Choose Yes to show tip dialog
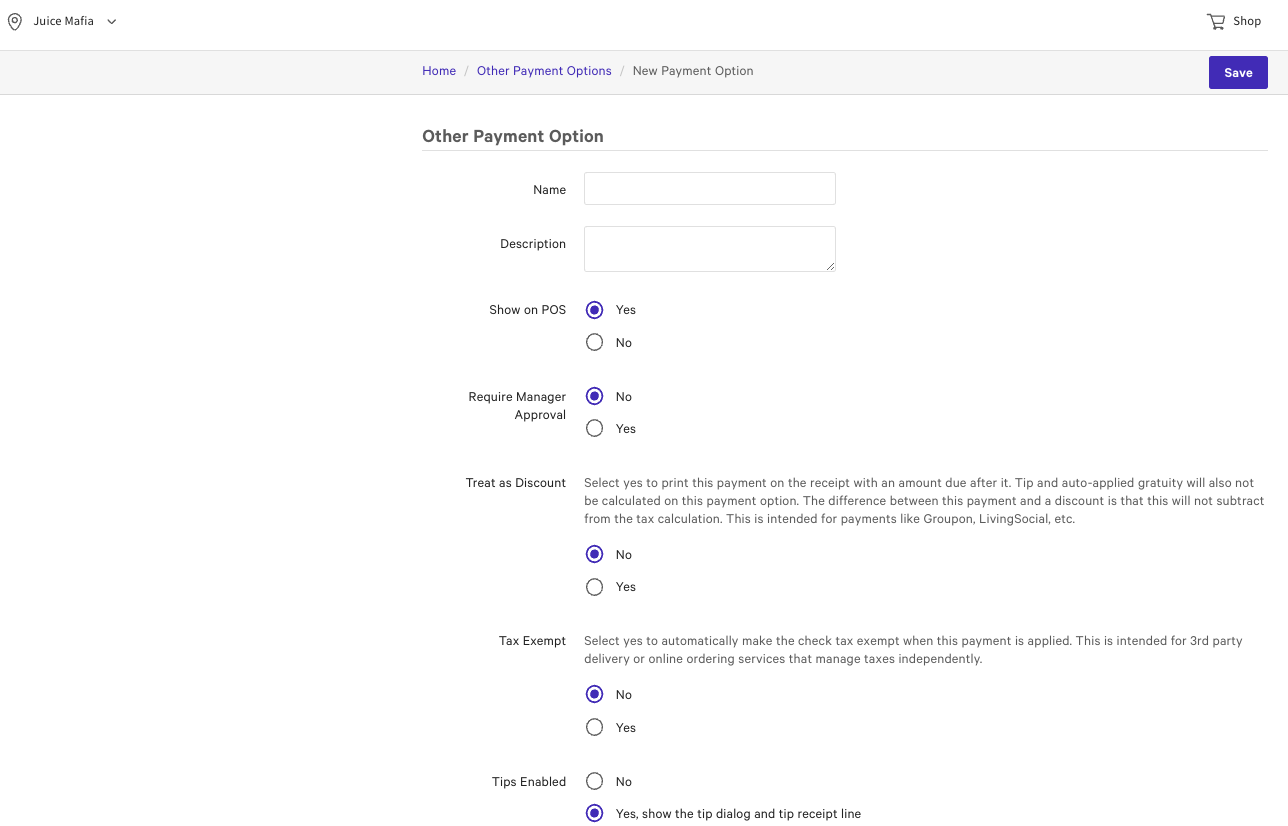1288x826 pixels. click(594, 813)
